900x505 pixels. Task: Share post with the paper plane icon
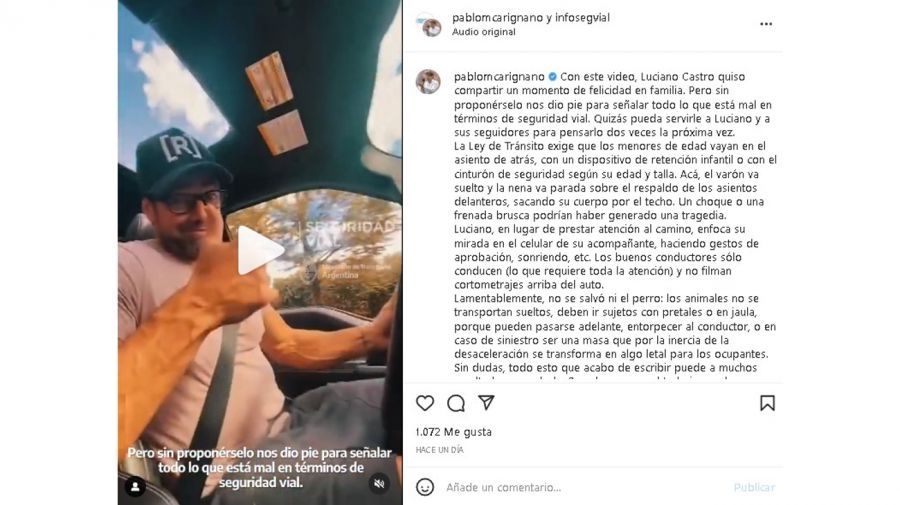486,402
